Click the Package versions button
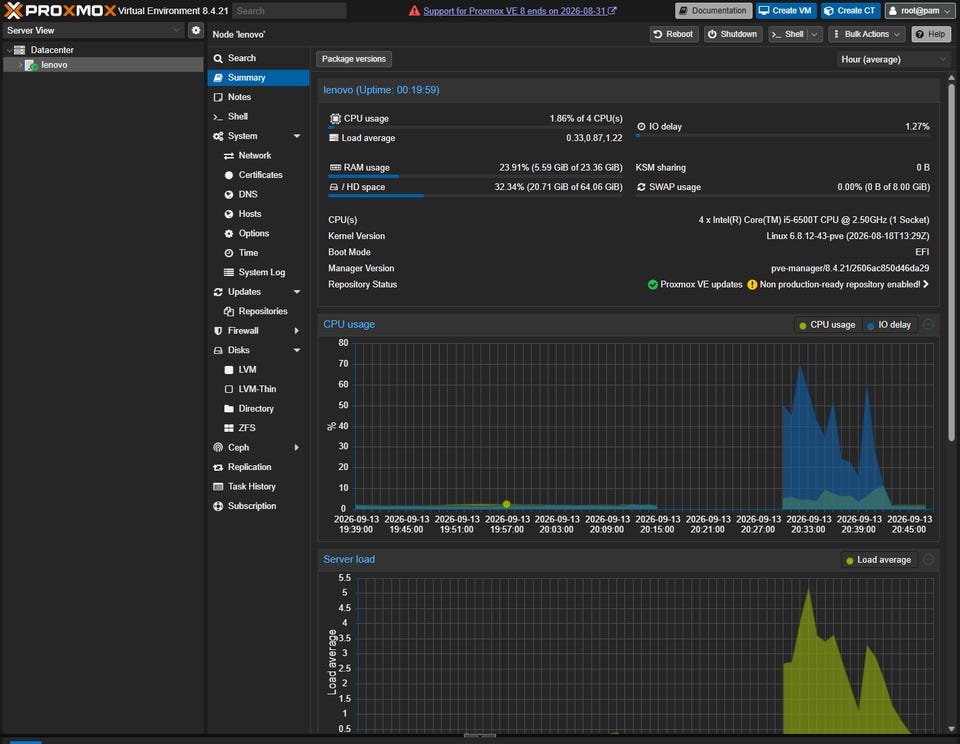 [354, 59]
